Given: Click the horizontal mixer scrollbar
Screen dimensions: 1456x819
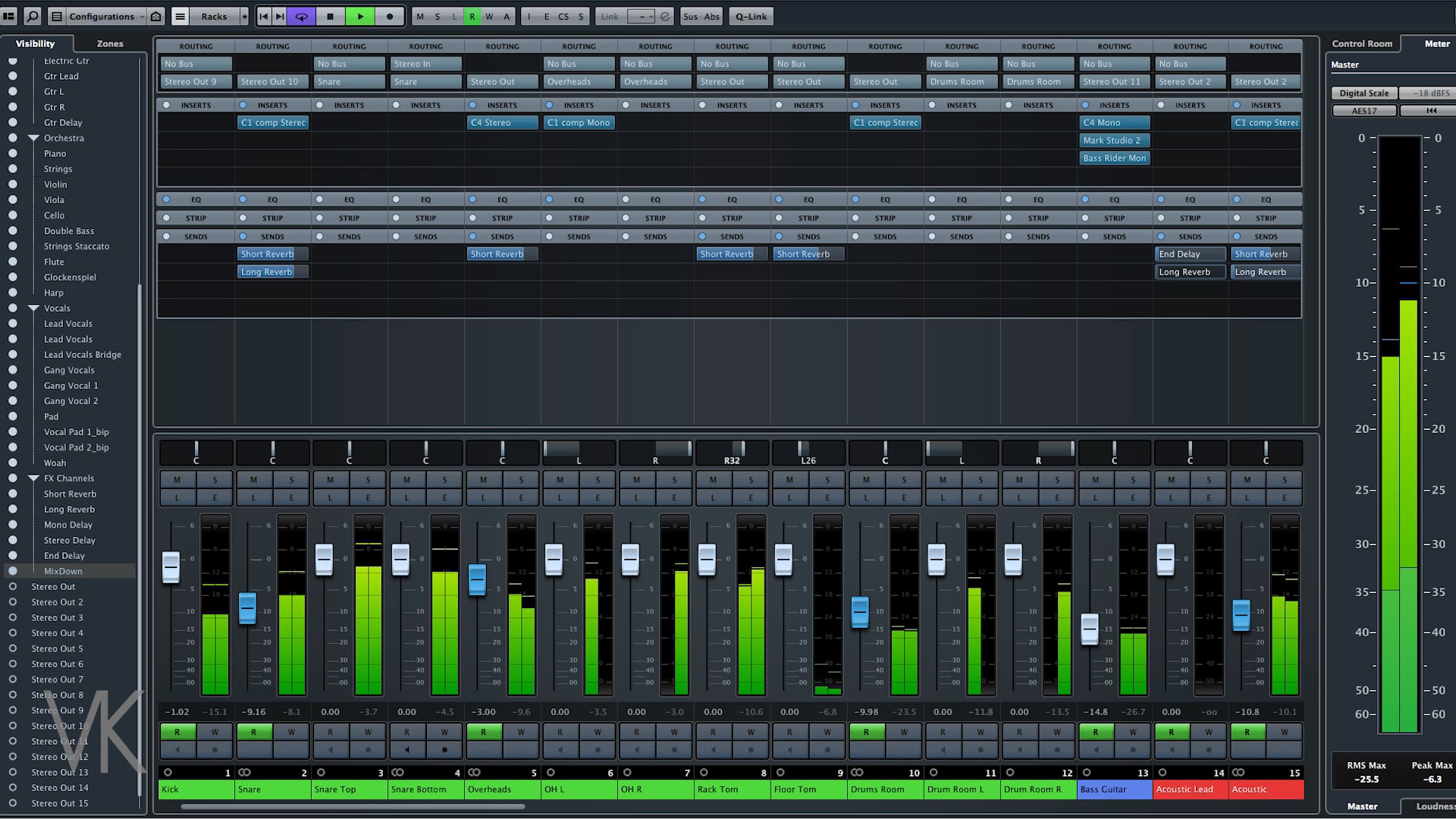Looking at the screenshot, I should point(353,806).
